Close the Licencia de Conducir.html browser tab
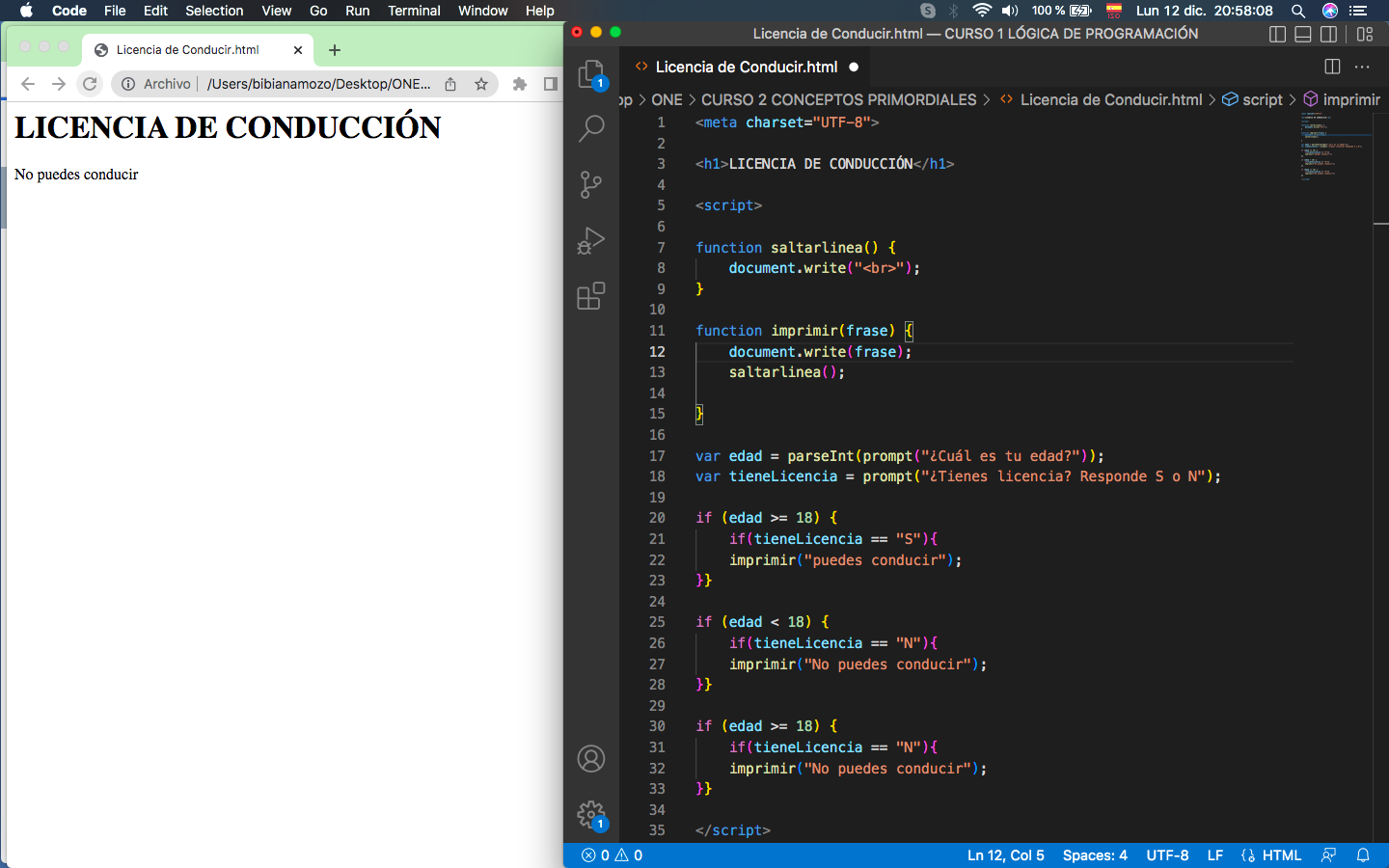Viewport: 1389px width, 868px height. (298, 50)
